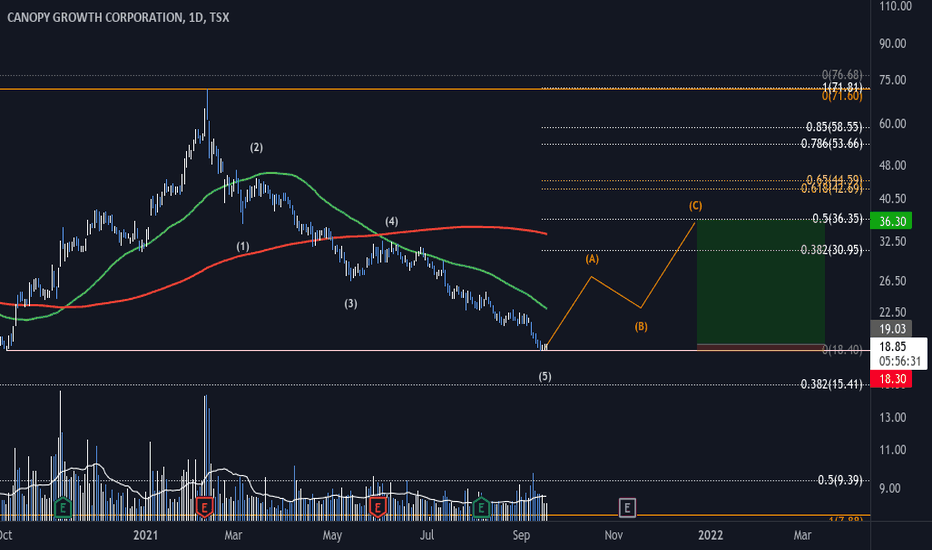
Task: Click the Nov label on time axis
Action: (613, 535)
